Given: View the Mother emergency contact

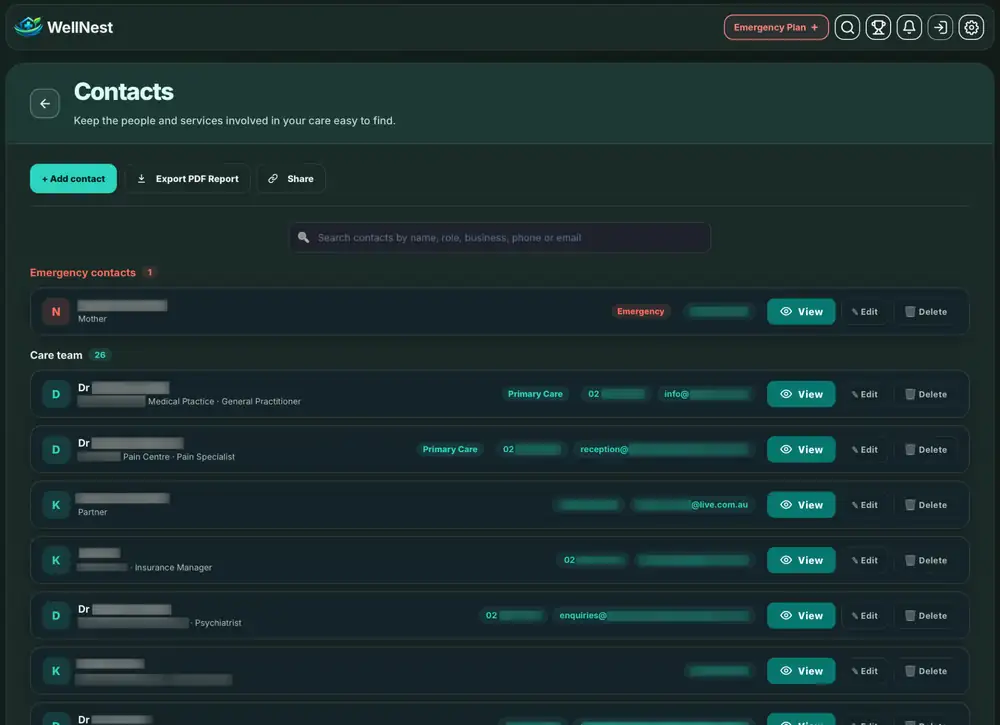Looking at the screenshot, I should click(801, 312).
